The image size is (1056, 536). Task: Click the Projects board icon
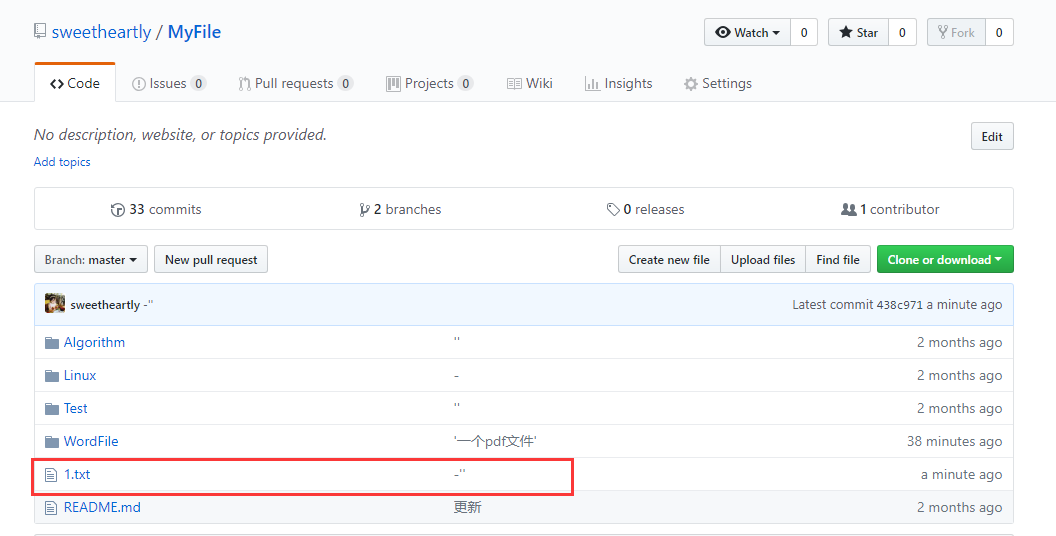tap(393, 84)
